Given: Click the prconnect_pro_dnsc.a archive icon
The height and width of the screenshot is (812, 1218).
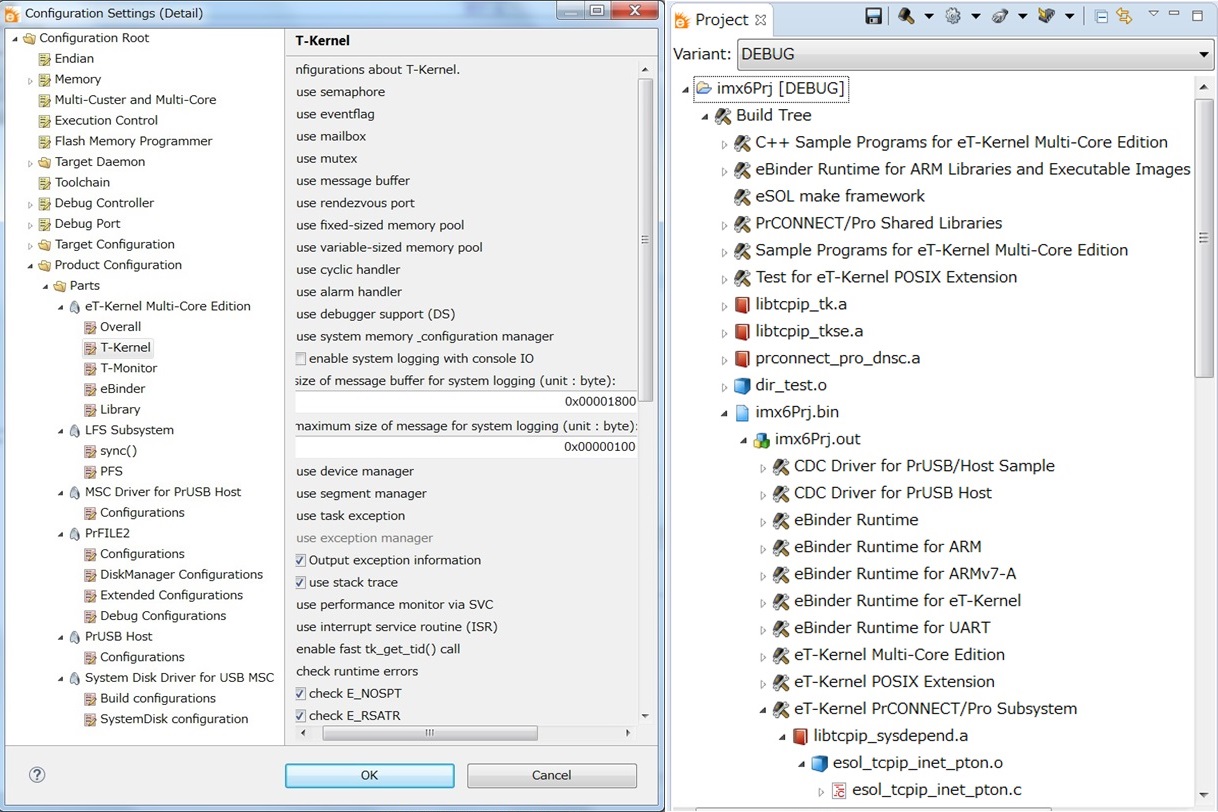Looking at the screenshot, I should point(742,359).
